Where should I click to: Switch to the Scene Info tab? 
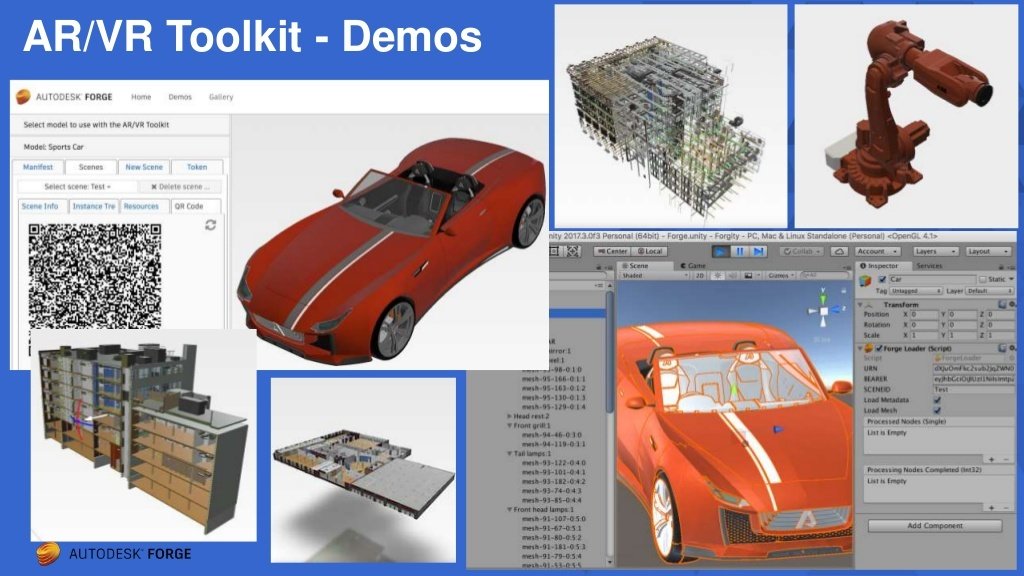click(40, 206)
